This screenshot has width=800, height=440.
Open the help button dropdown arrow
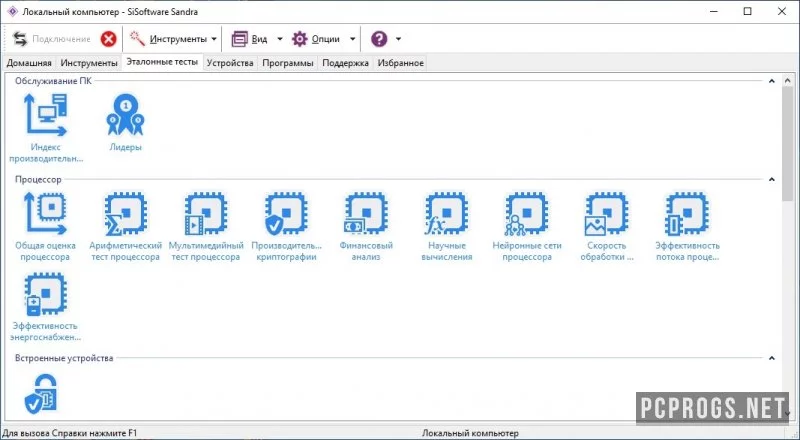pyautogui.click(x=398, y=39)
